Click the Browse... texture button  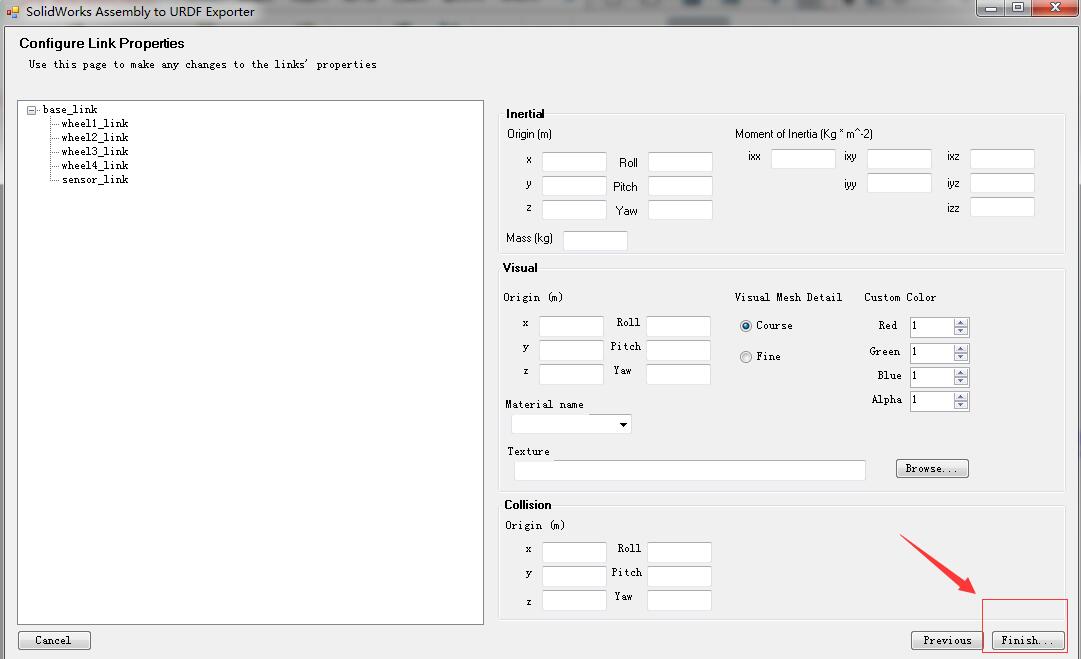click(932, 469)
